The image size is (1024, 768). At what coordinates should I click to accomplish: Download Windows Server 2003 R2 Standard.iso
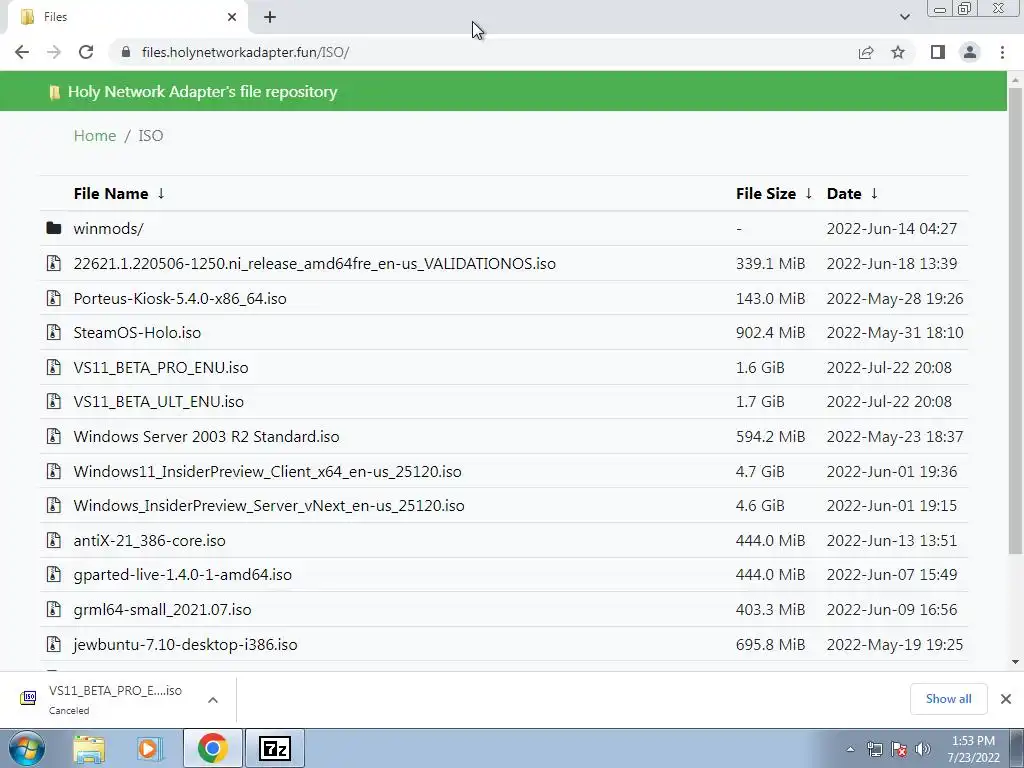(x=206, y=436)
